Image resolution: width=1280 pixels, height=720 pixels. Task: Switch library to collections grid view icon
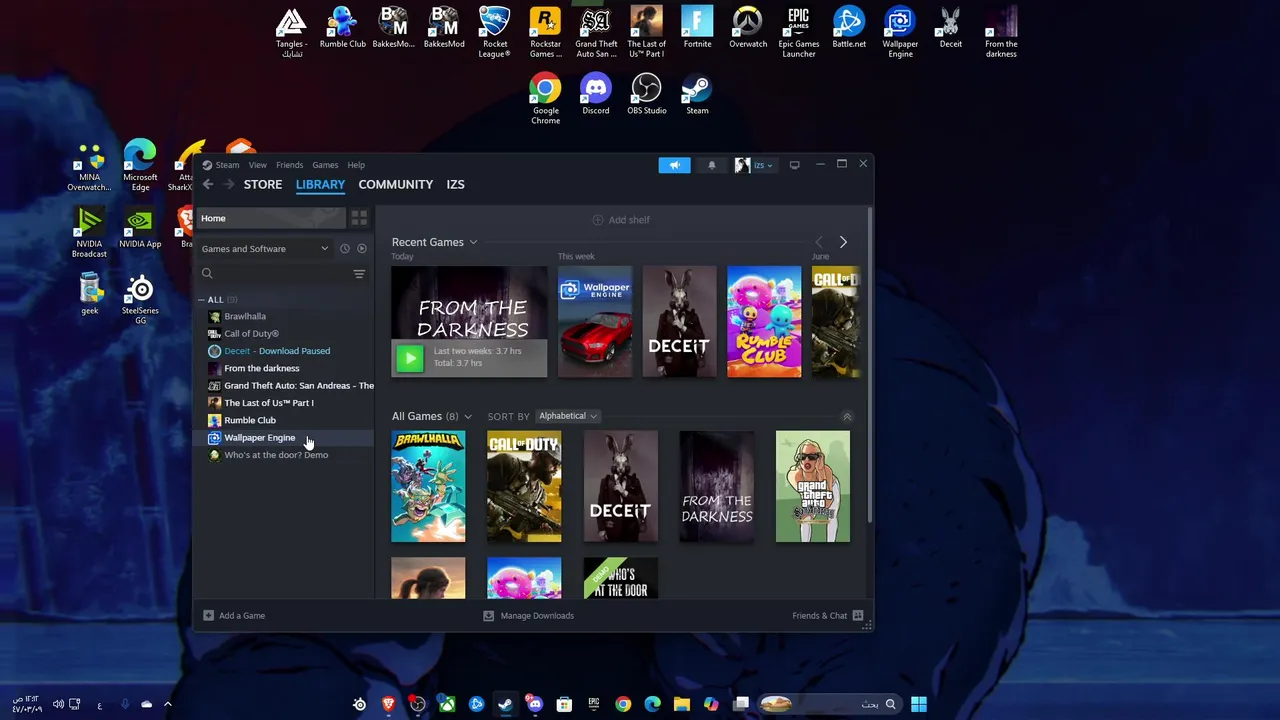coord(359,218)
